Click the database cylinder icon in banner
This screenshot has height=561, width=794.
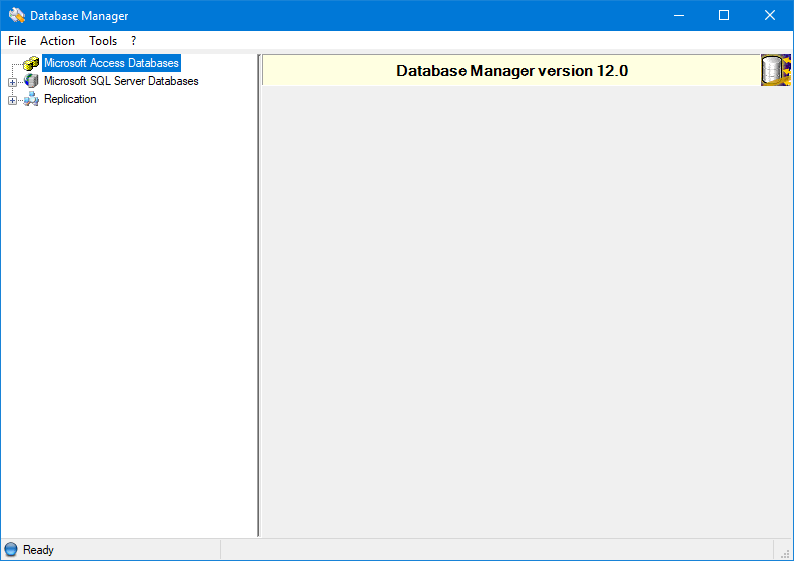776,70
